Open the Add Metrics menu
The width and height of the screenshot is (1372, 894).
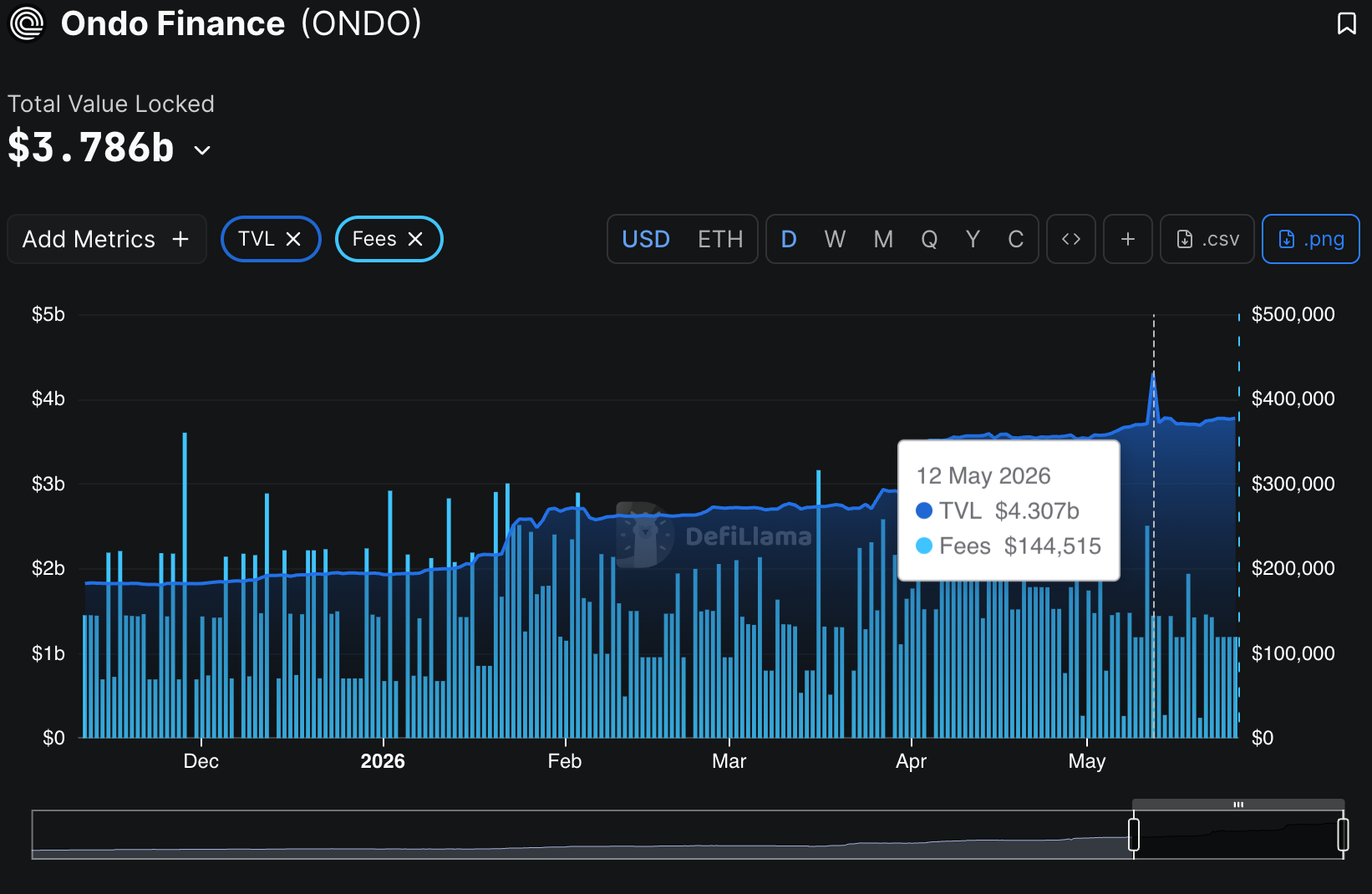(x=106, y=240)
